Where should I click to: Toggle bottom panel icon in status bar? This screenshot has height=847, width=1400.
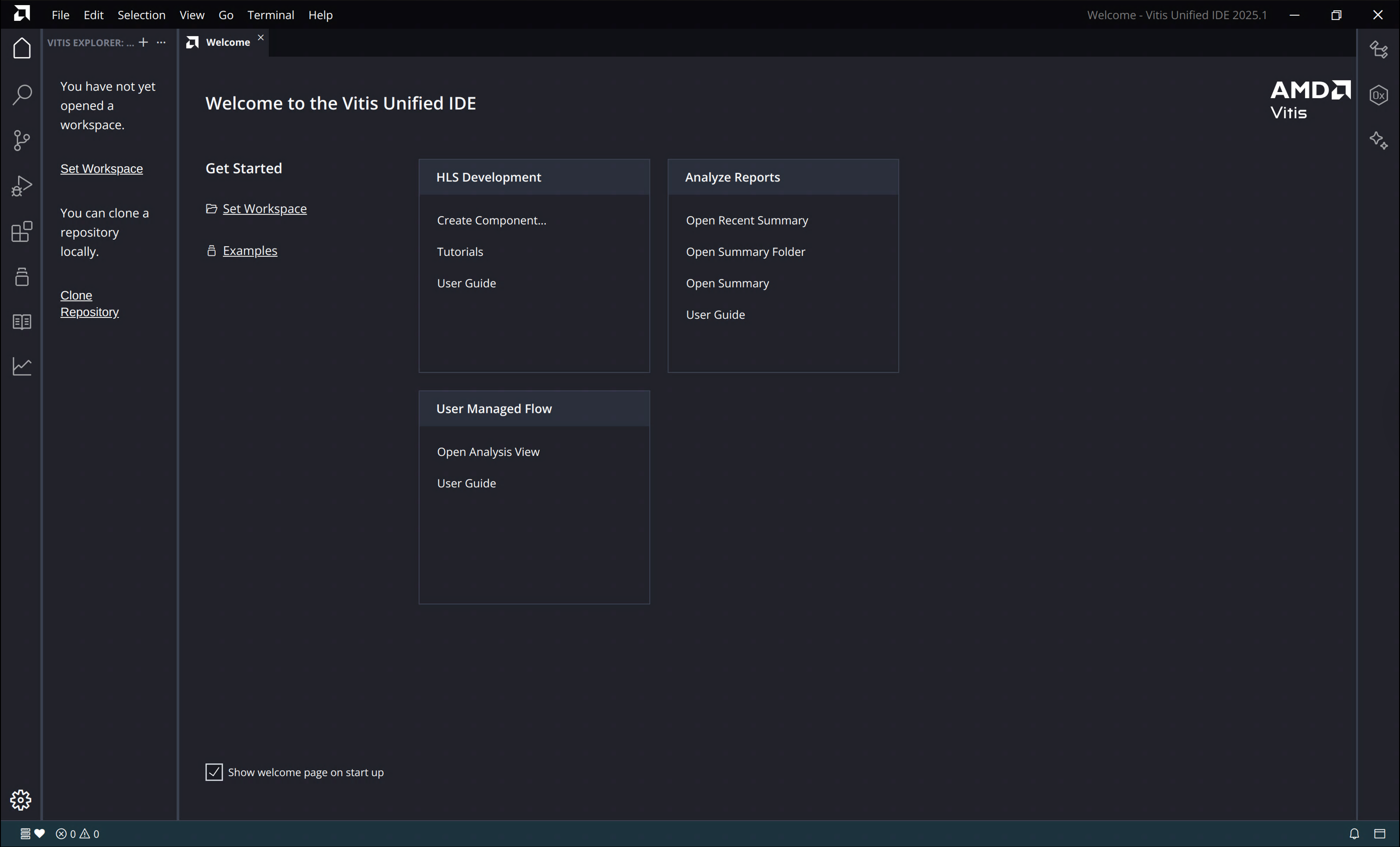pyautogui.click(x=1380, y=834)
